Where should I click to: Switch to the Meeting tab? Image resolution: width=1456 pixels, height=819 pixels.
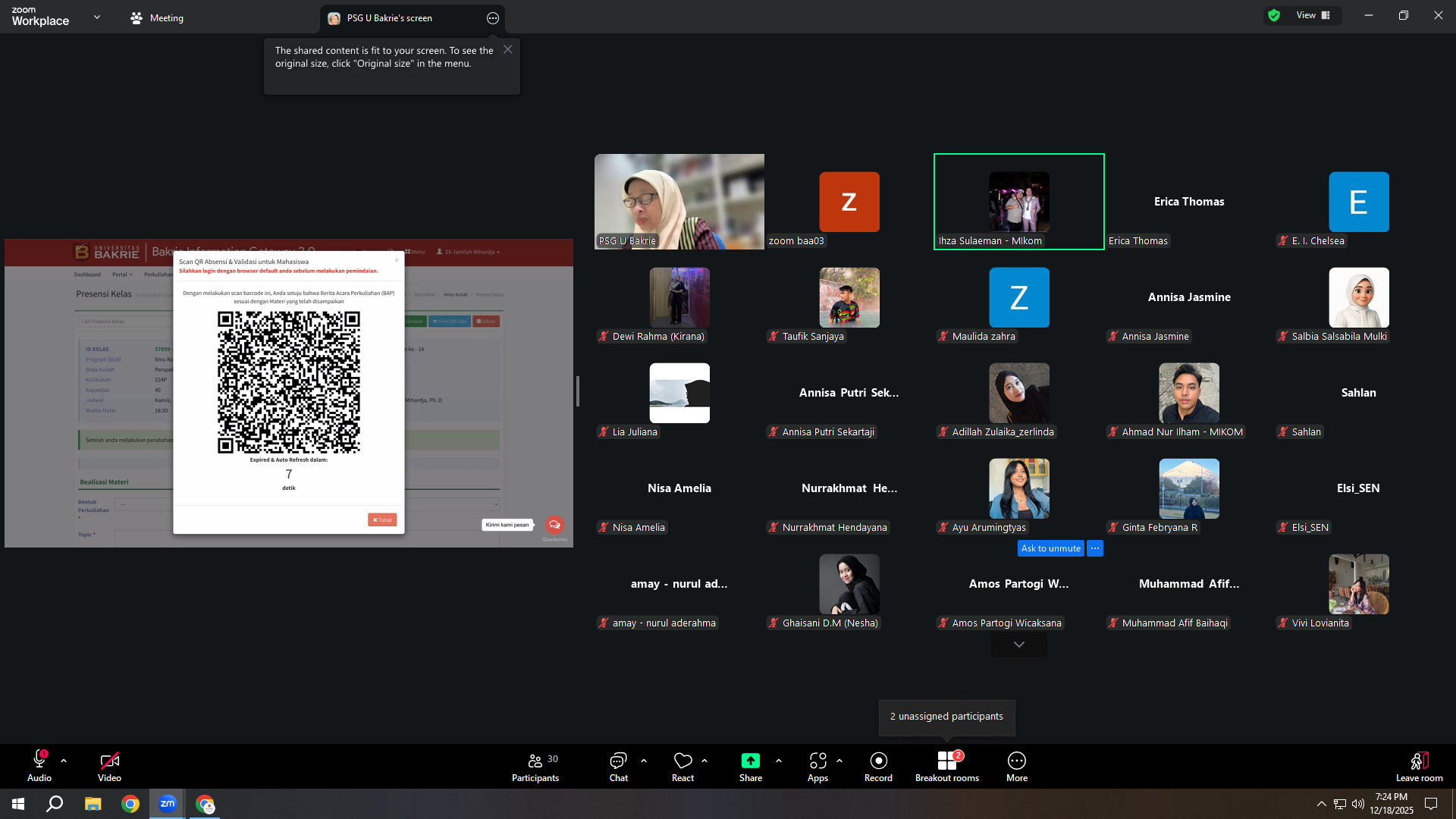157,18
